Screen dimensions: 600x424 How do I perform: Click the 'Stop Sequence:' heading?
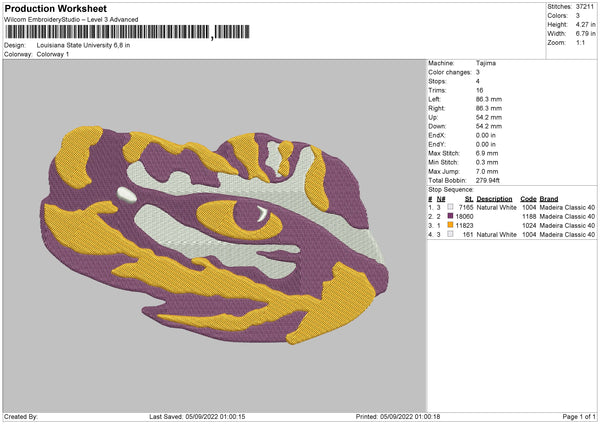[x=451, y=190]
